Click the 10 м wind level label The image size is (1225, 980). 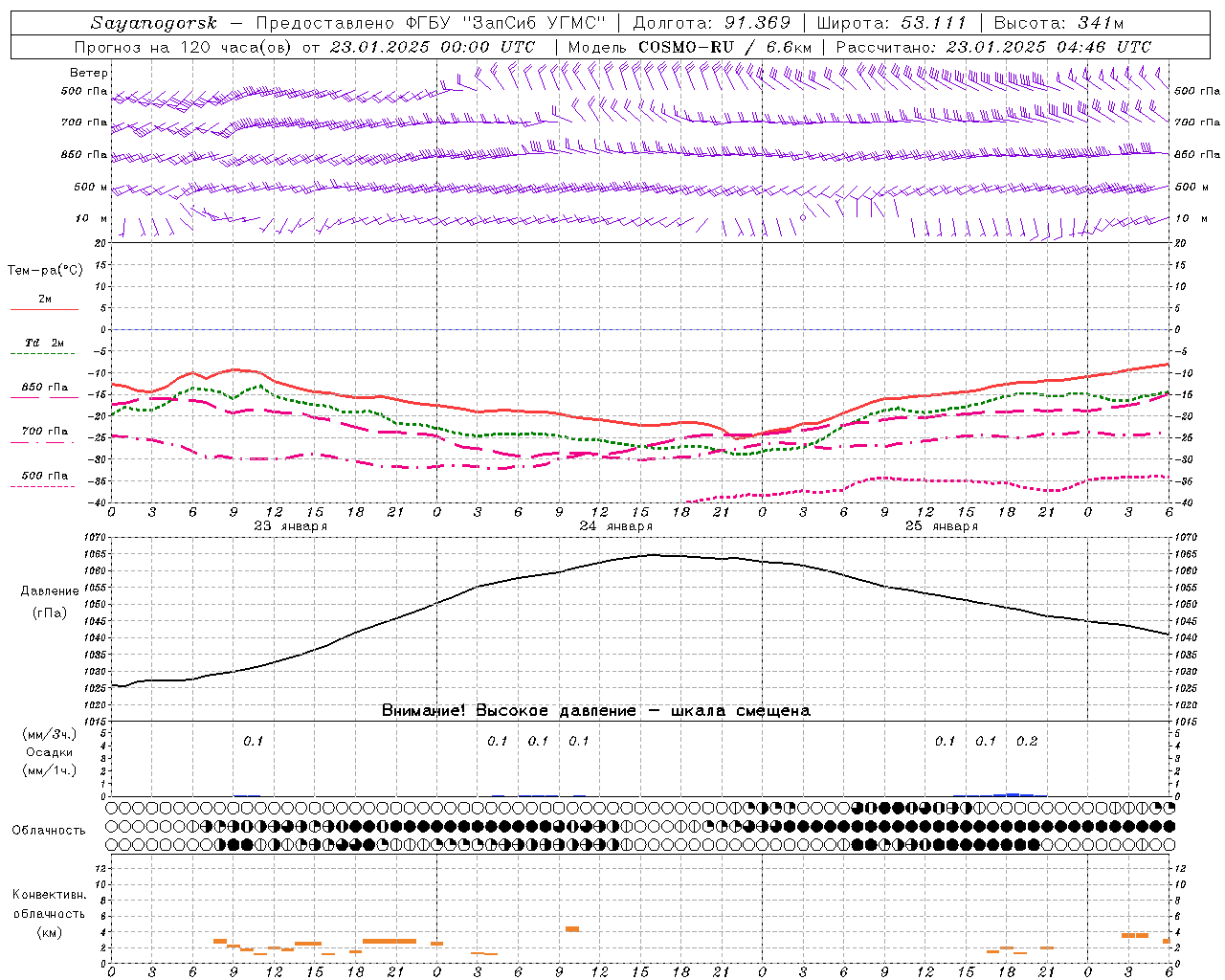[x=92, y=218]
